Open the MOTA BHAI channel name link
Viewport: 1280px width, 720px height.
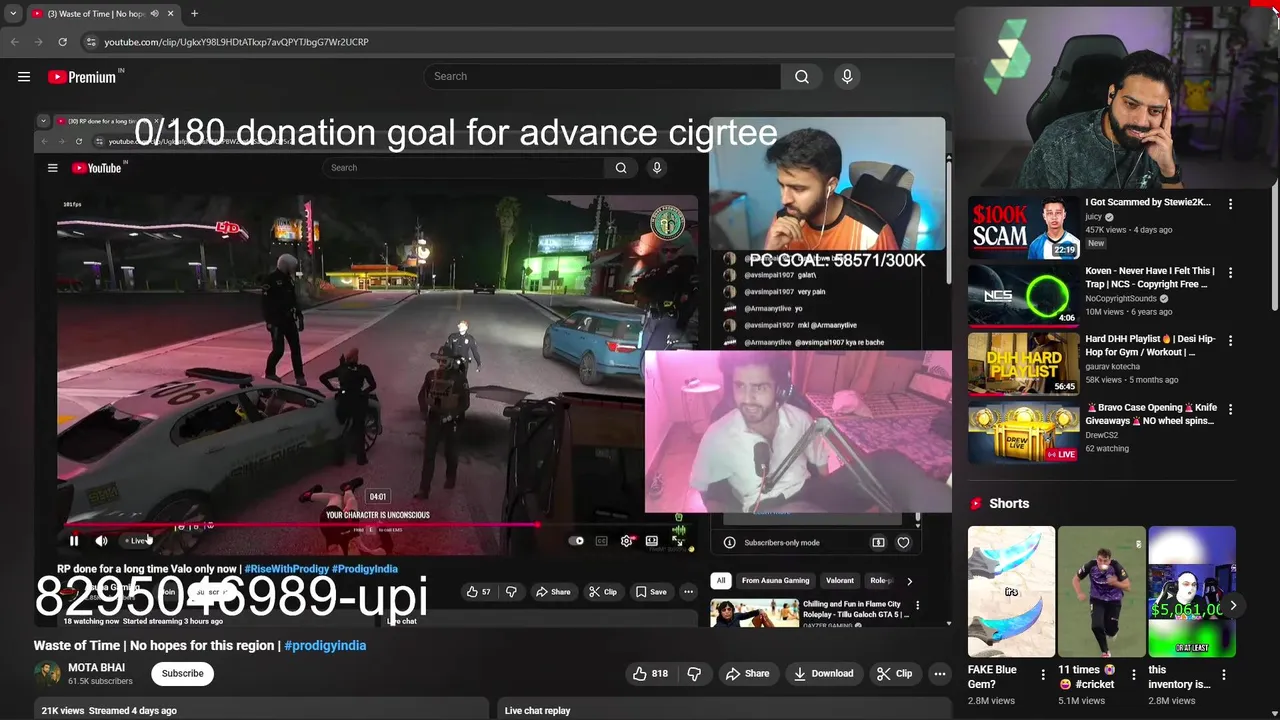[x=96, y=667]
